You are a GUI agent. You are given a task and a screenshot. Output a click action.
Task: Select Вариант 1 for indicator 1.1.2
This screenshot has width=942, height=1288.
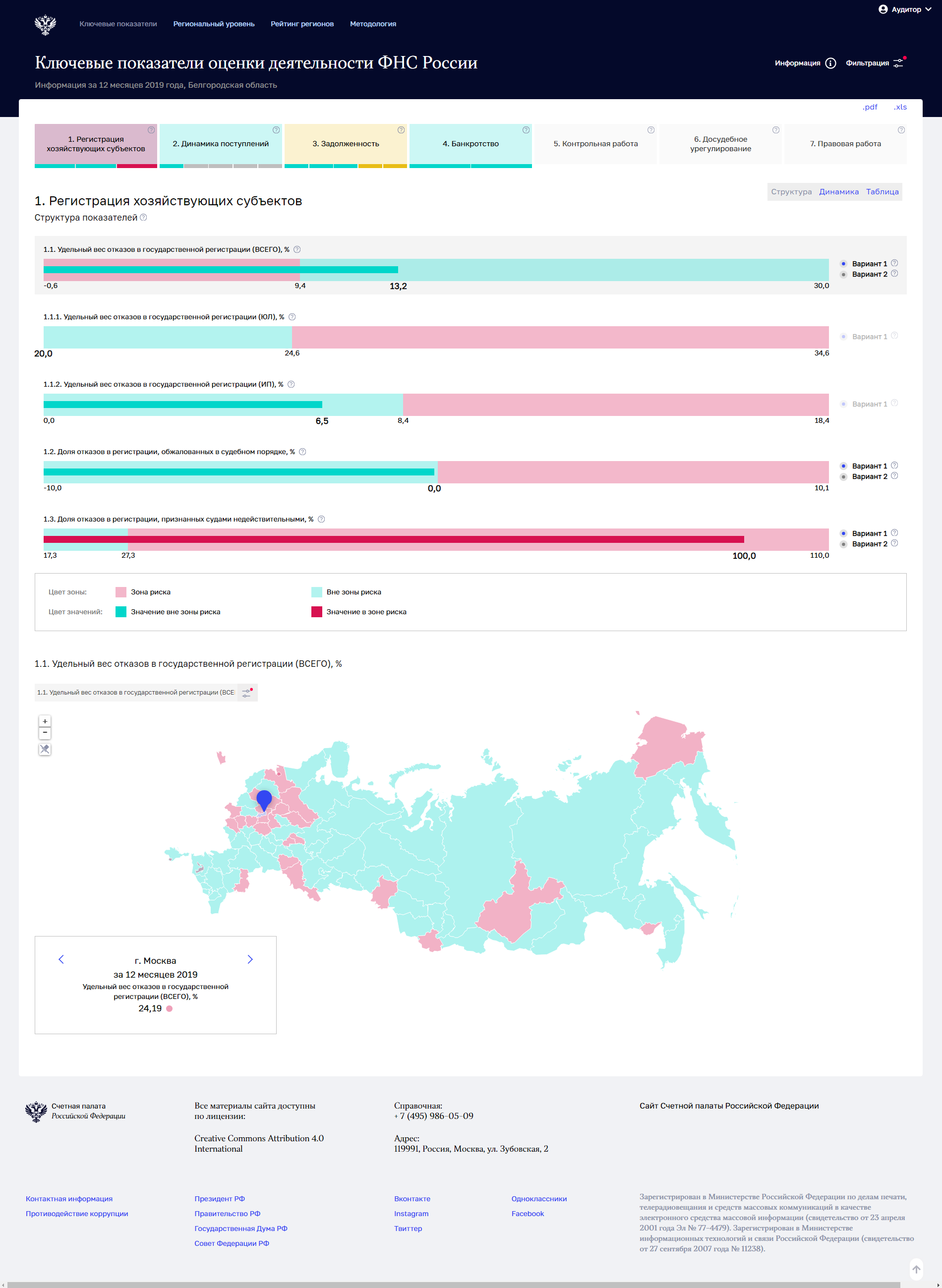(843, 404)
